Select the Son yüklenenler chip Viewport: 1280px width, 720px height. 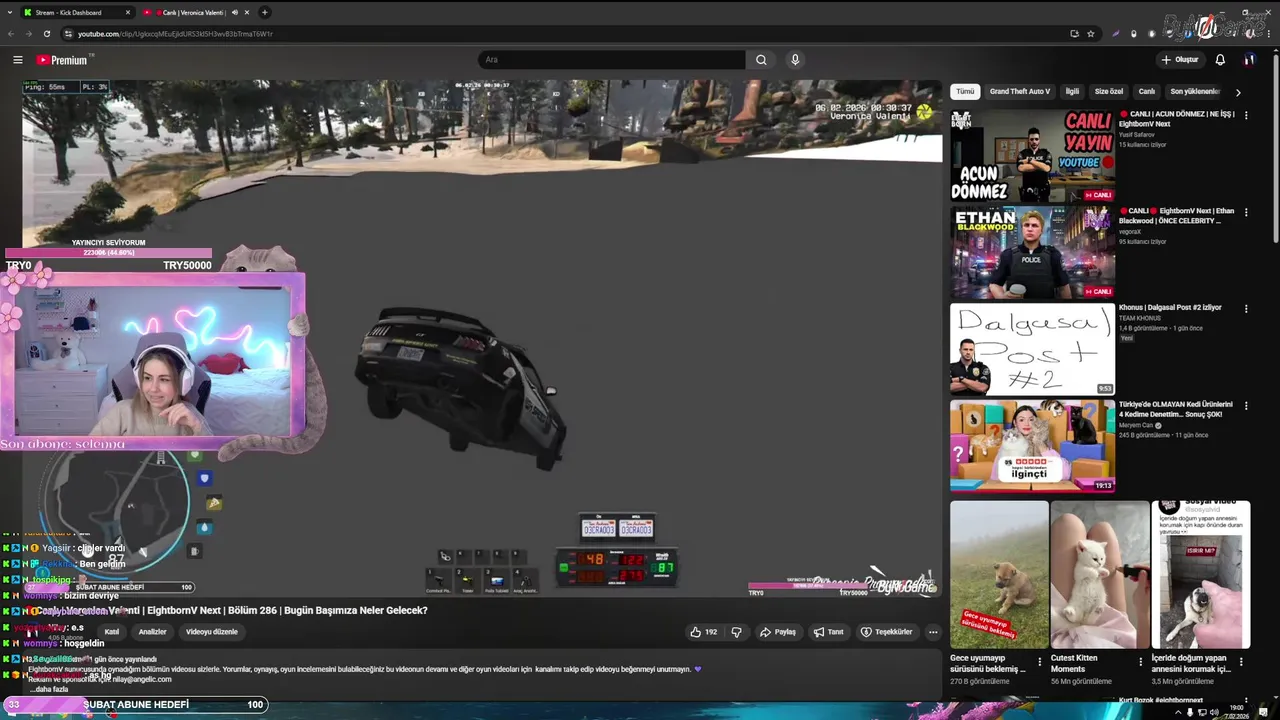(x=1195, y=91)
